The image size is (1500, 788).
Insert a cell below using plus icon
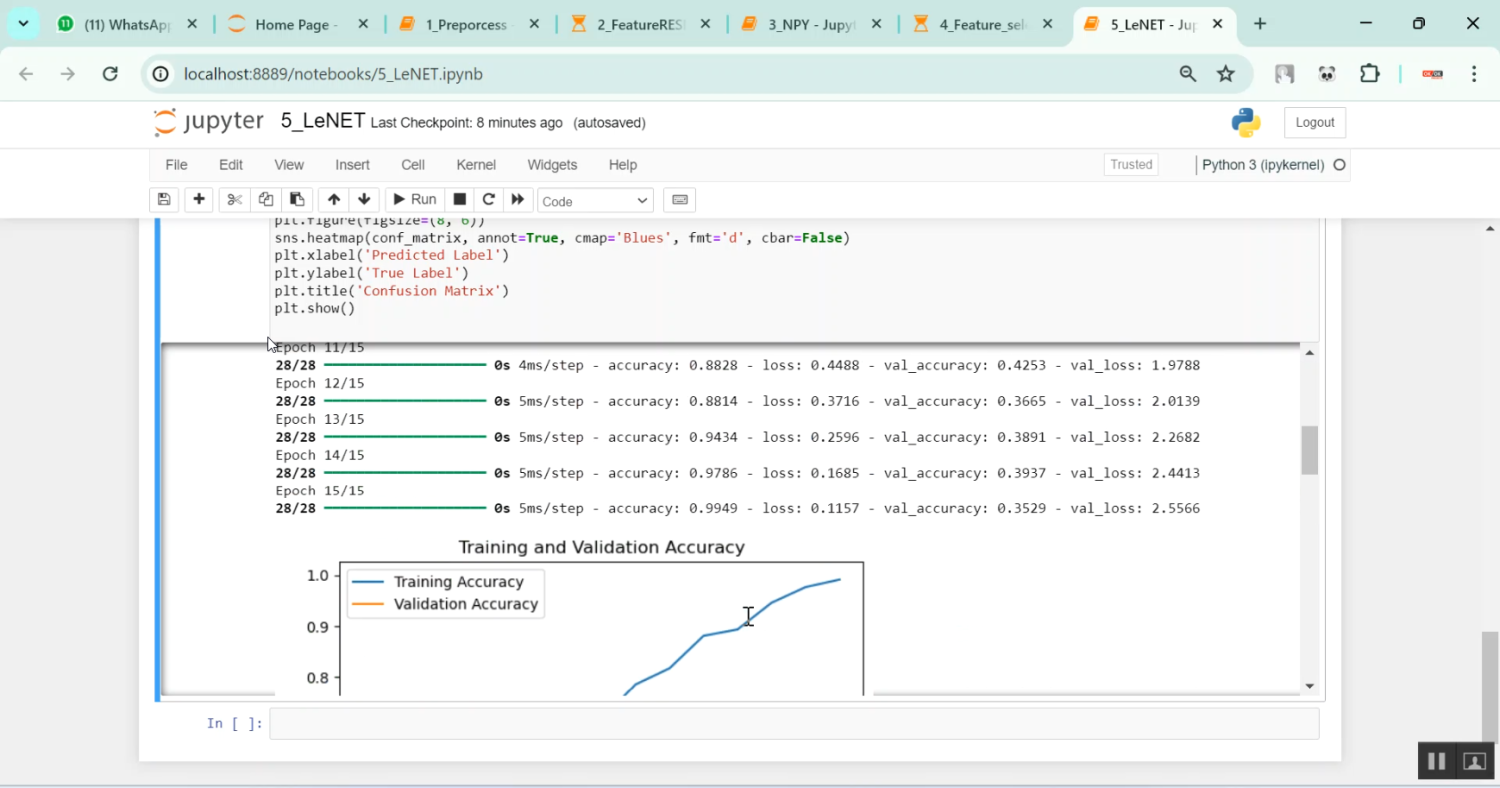tap(199, 200)
